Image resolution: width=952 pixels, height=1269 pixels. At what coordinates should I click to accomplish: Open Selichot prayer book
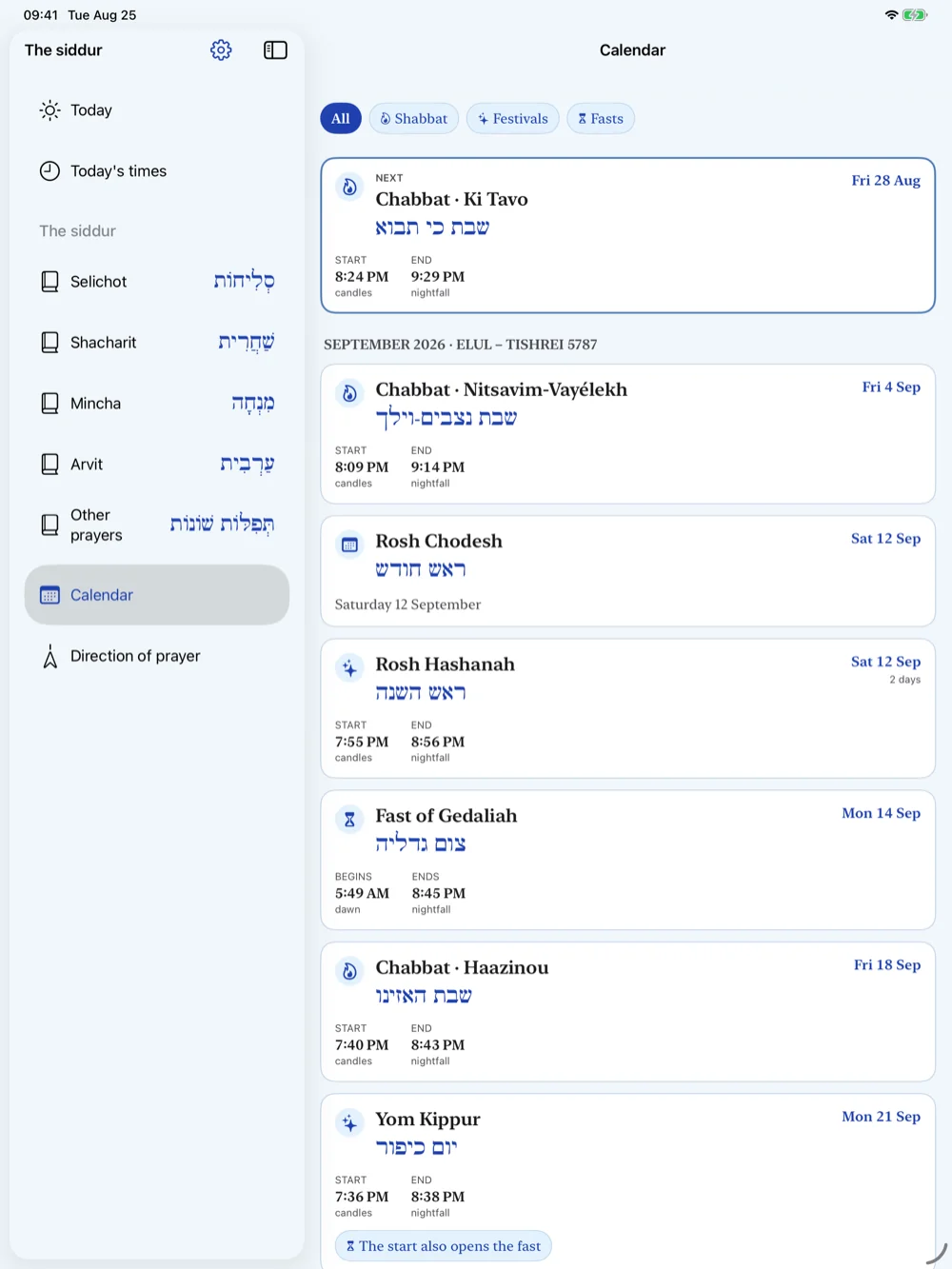(x=157, y=282)
